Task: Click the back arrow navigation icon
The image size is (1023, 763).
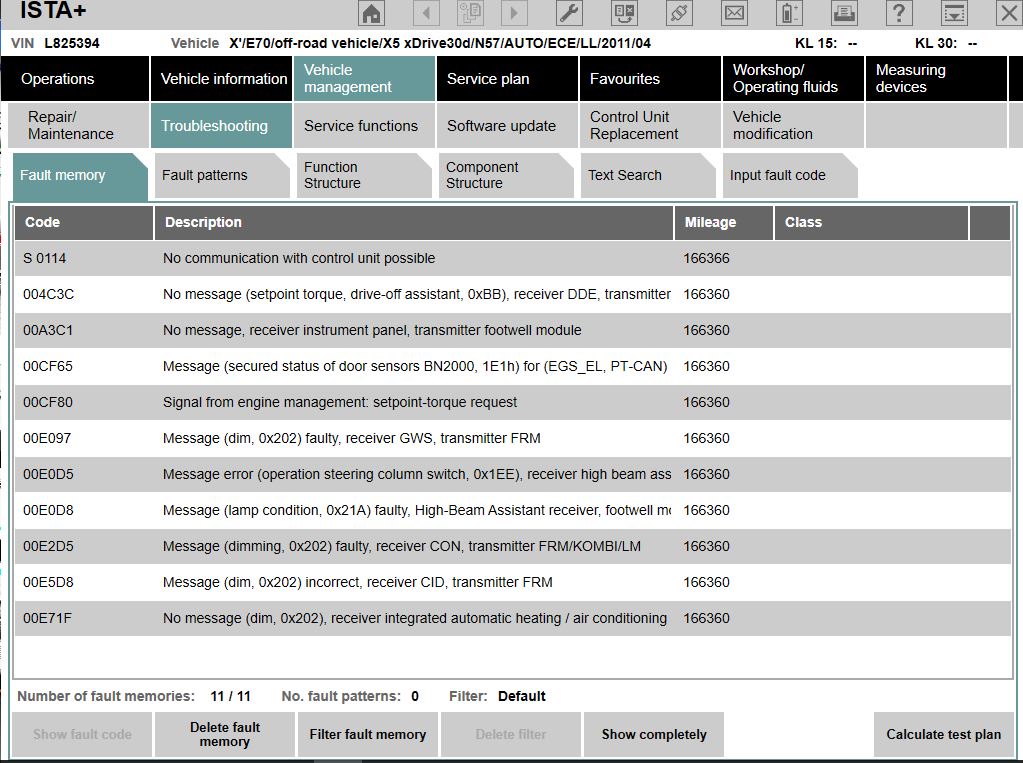Action: pyautogui.click(x=427, y=13)
